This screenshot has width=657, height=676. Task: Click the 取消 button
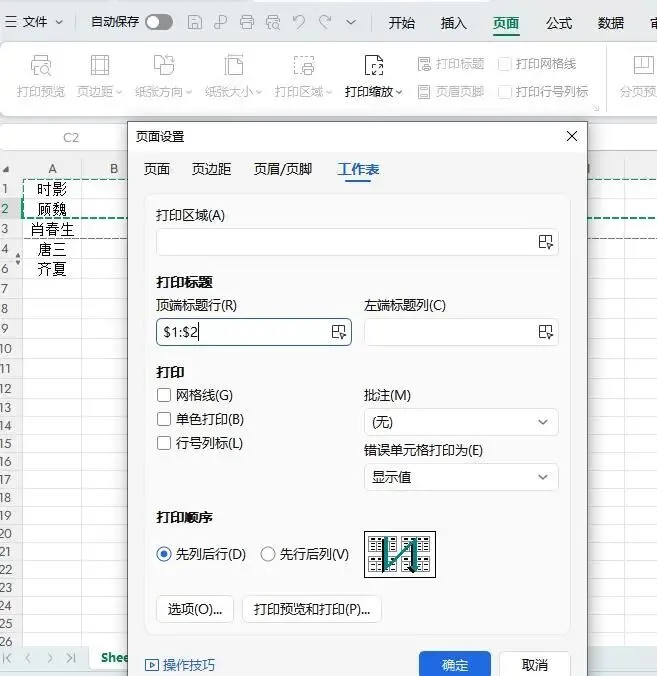pos(535,664)
